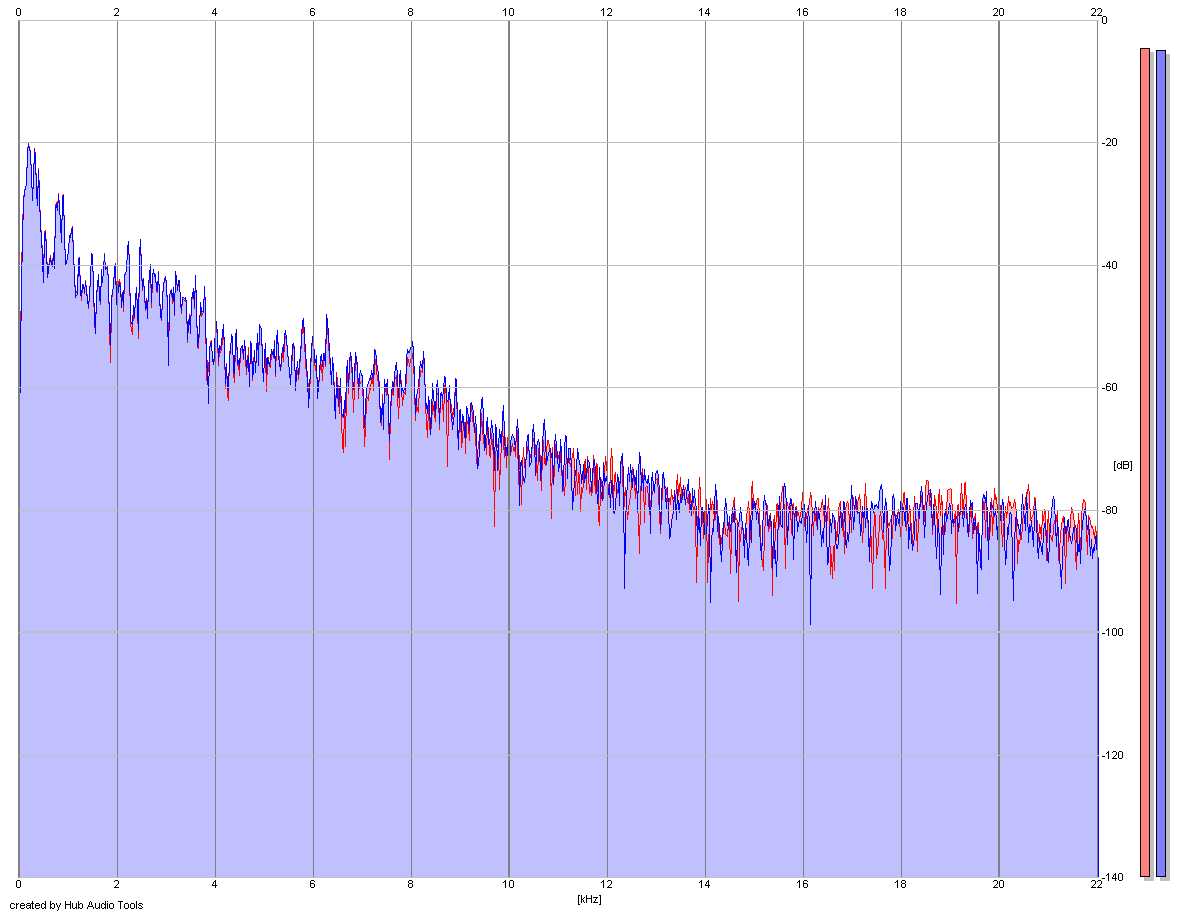Click the 20 kHz label on the bottom axis
1180x917 pixels.
(x=998, y=884)
